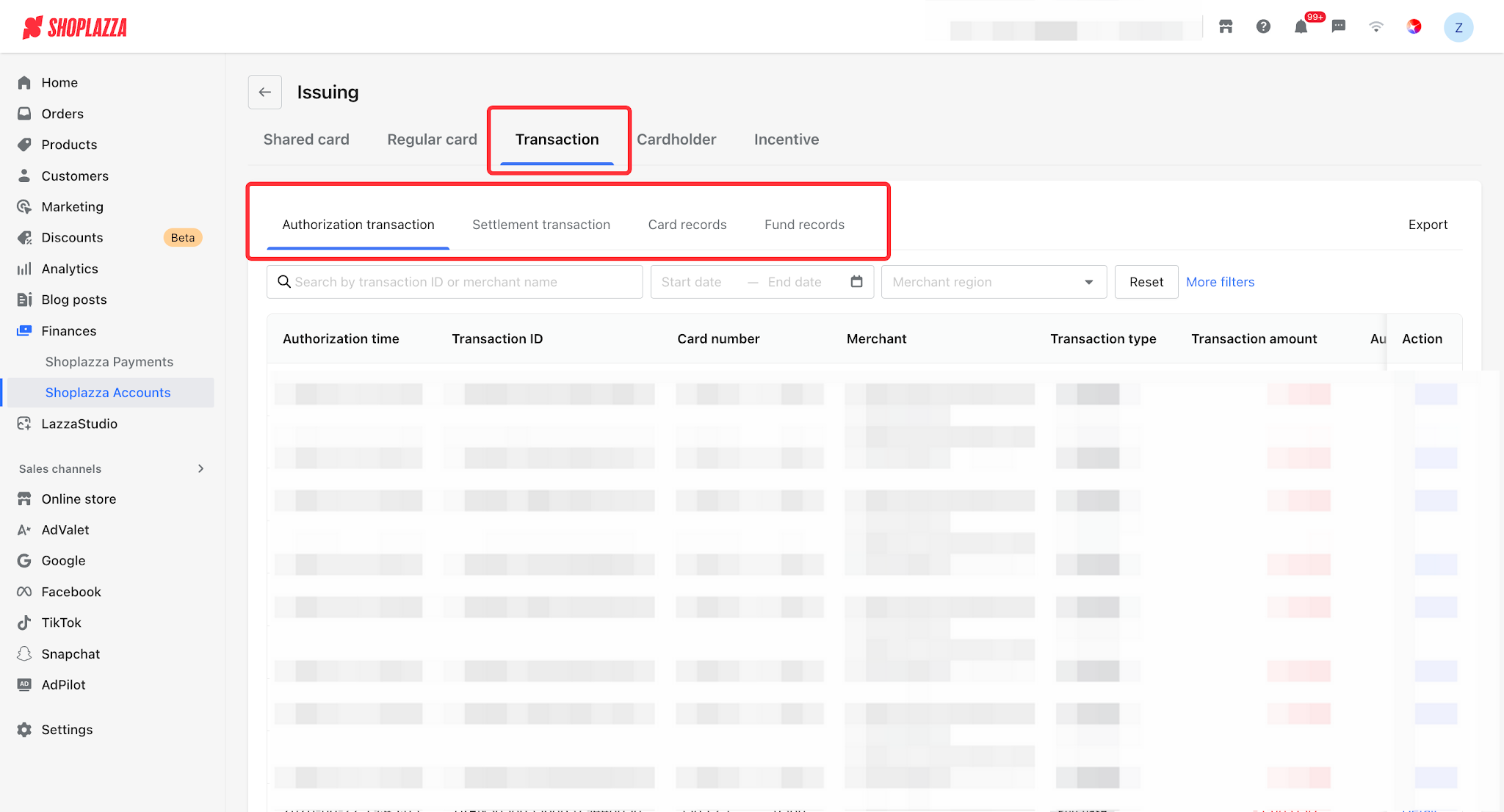The height and width of the screenshot is (812, 1504).
Task: Click the Products tag icon
Action: pyautogui.click(x=24, y=145)
